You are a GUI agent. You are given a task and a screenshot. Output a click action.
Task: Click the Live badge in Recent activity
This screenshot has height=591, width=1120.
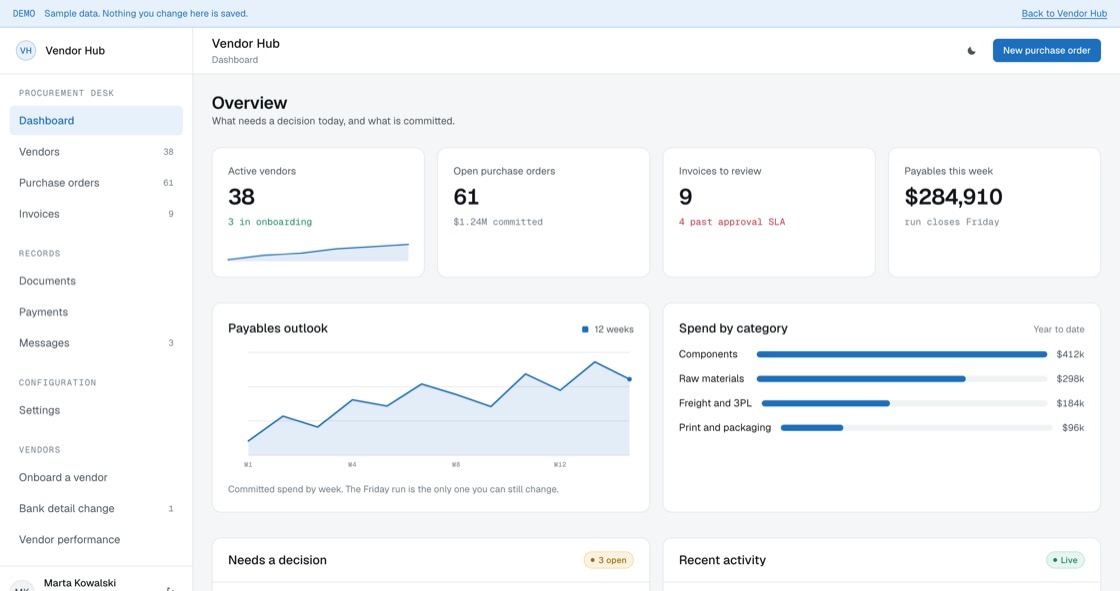point(1065,560)
